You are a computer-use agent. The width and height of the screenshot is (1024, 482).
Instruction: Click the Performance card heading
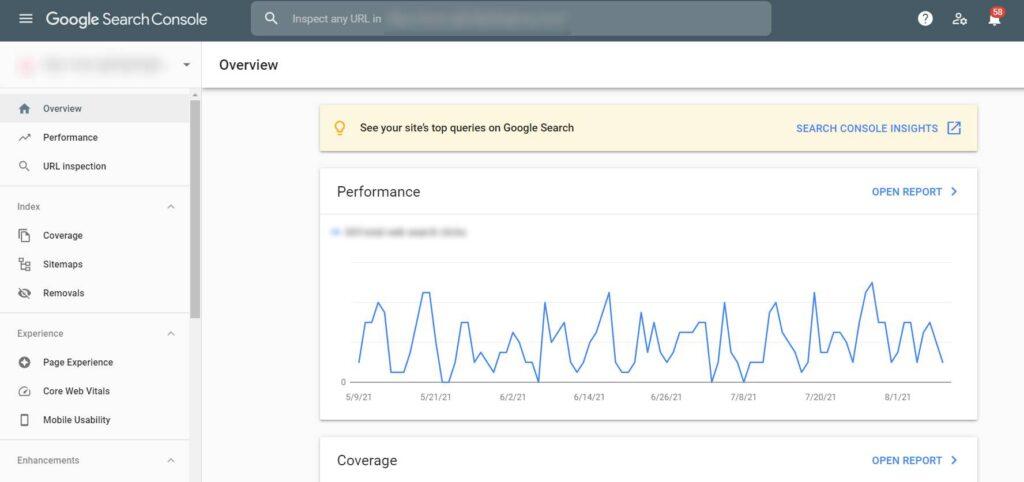tap(378, 191)
